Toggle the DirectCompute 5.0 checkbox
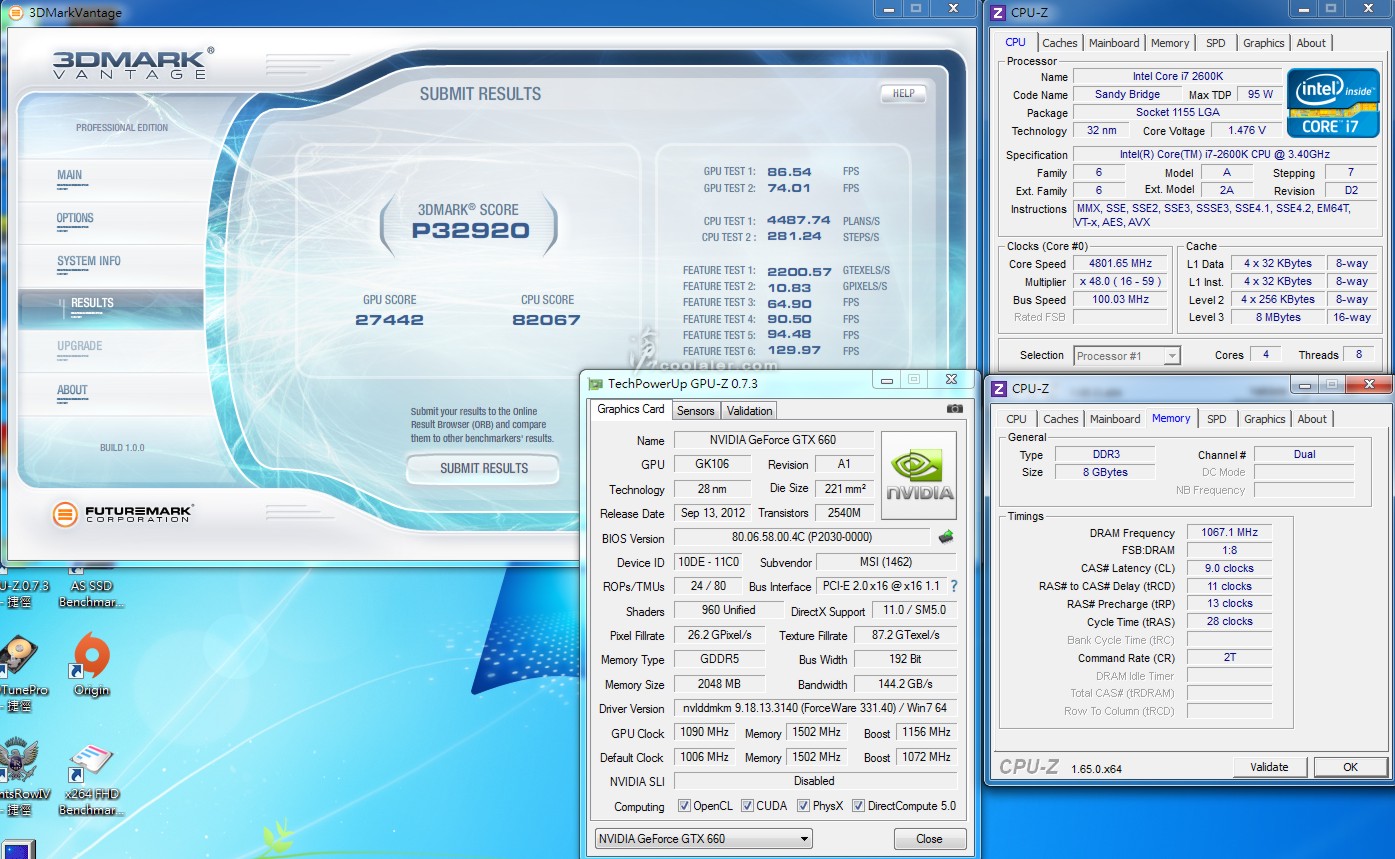1395x859 pixels. [858, 806]
